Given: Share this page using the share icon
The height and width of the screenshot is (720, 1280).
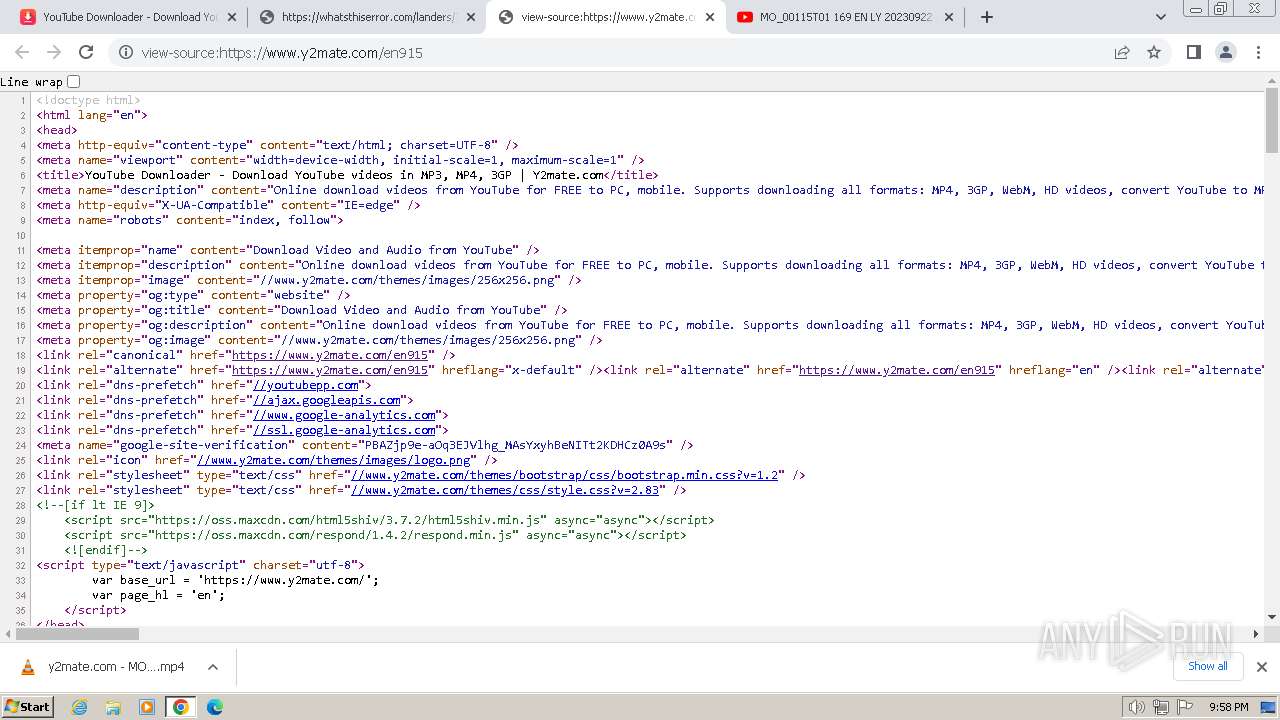Looking at the screenshot, I should 1122,52.
